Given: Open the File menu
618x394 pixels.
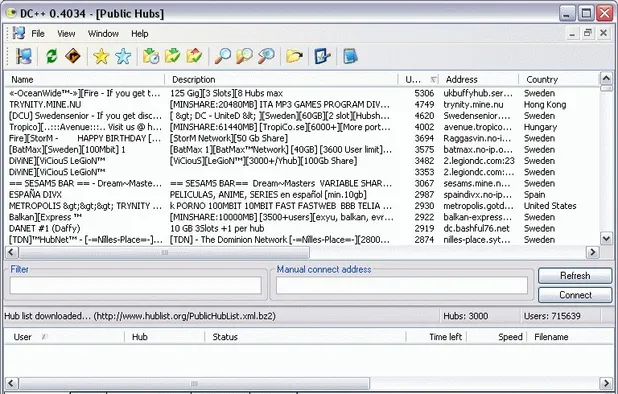Looking at the screenshot, I should pyautogui.click(x=38, y=33).
